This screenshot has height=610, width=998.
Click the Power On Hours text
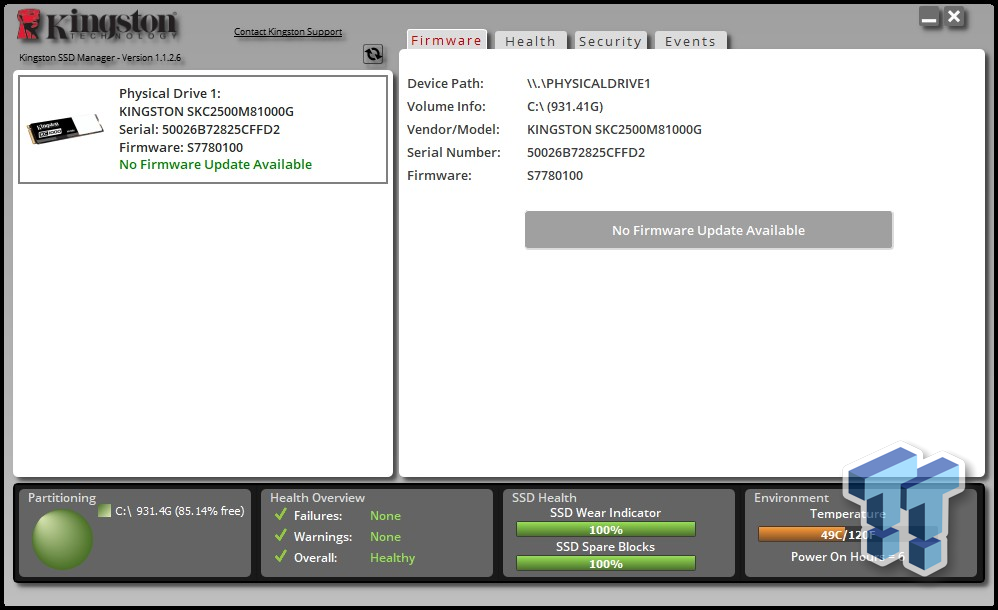coord(848,557)
